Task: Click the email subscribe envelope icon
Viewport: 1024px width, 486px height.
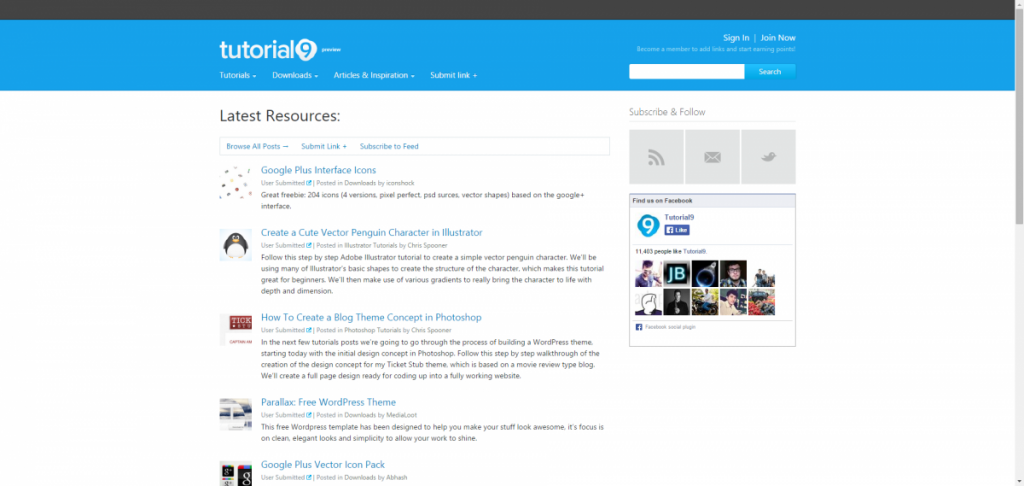Action: pos(712,157)
